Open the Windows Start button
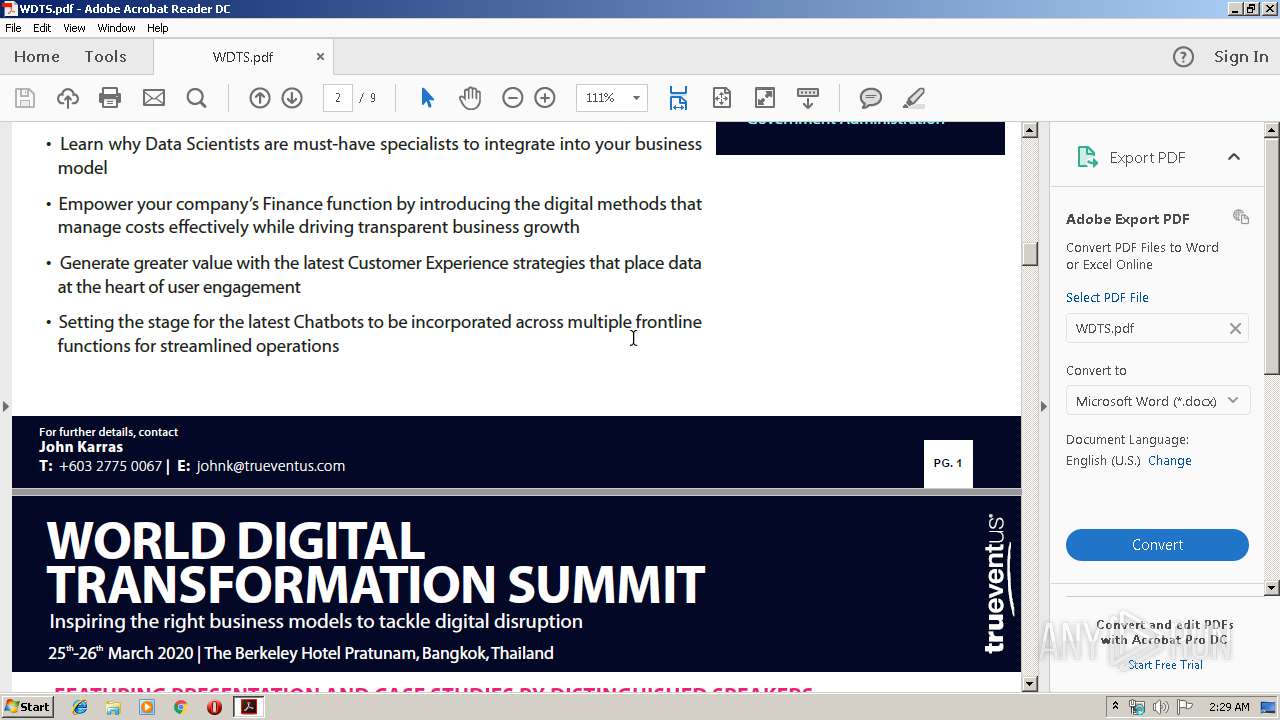Screen dimensions: 1280x720 pyautogui.click(x=28, y=707)
